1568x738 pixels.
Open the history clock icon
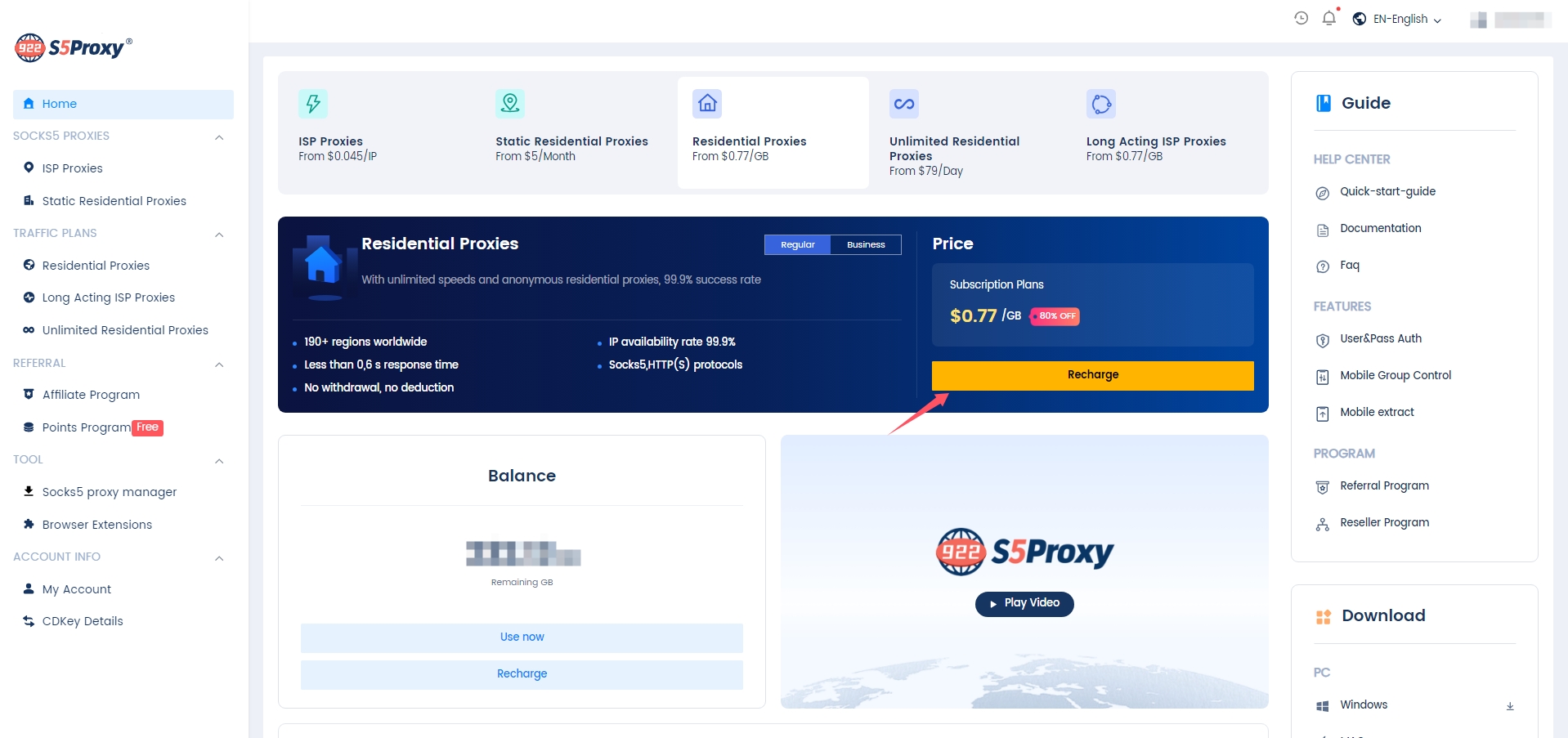[x=1301, y=18]
